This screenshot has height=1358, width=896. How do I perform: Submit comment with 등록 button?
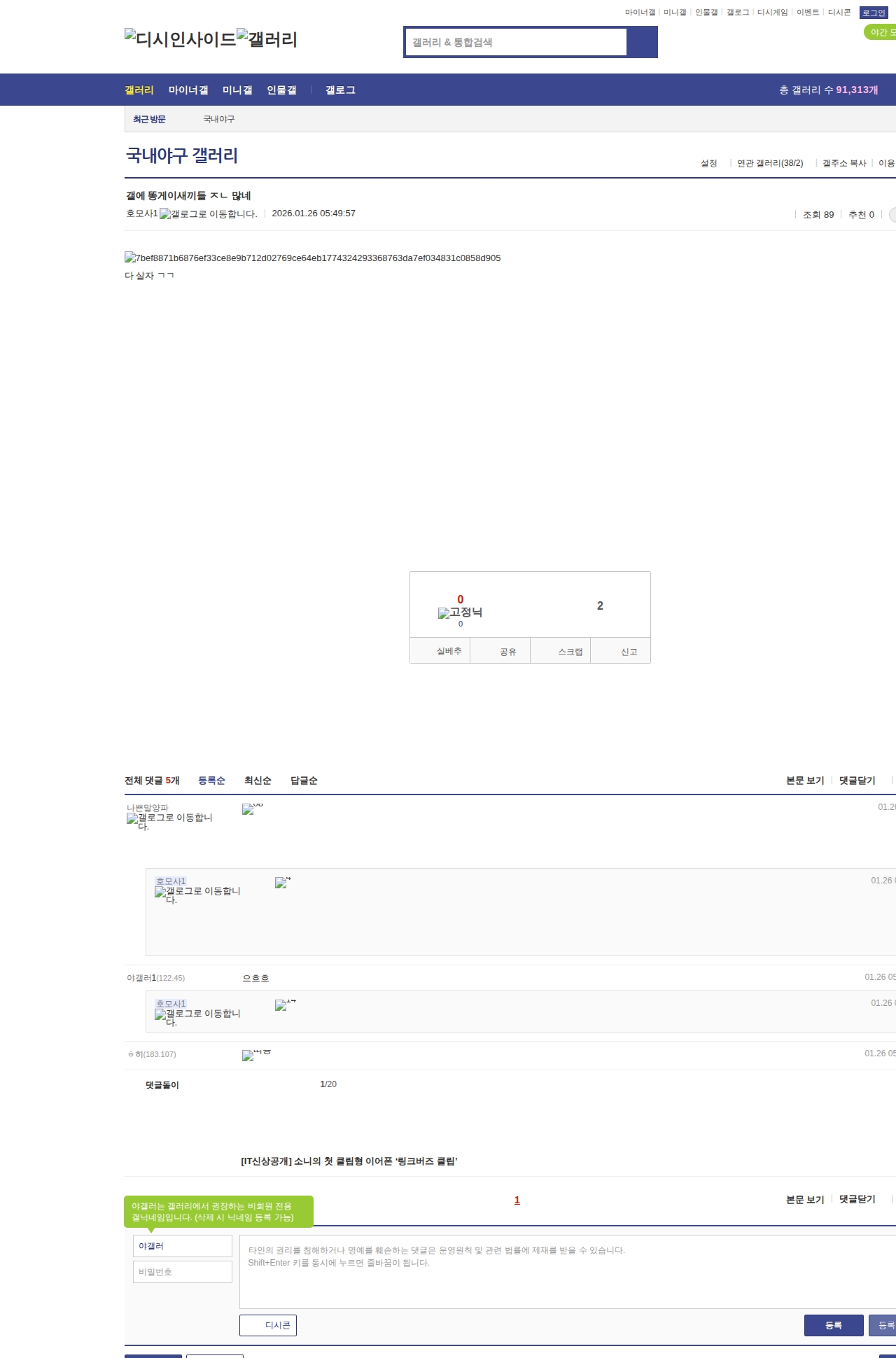pos(834,1325)
